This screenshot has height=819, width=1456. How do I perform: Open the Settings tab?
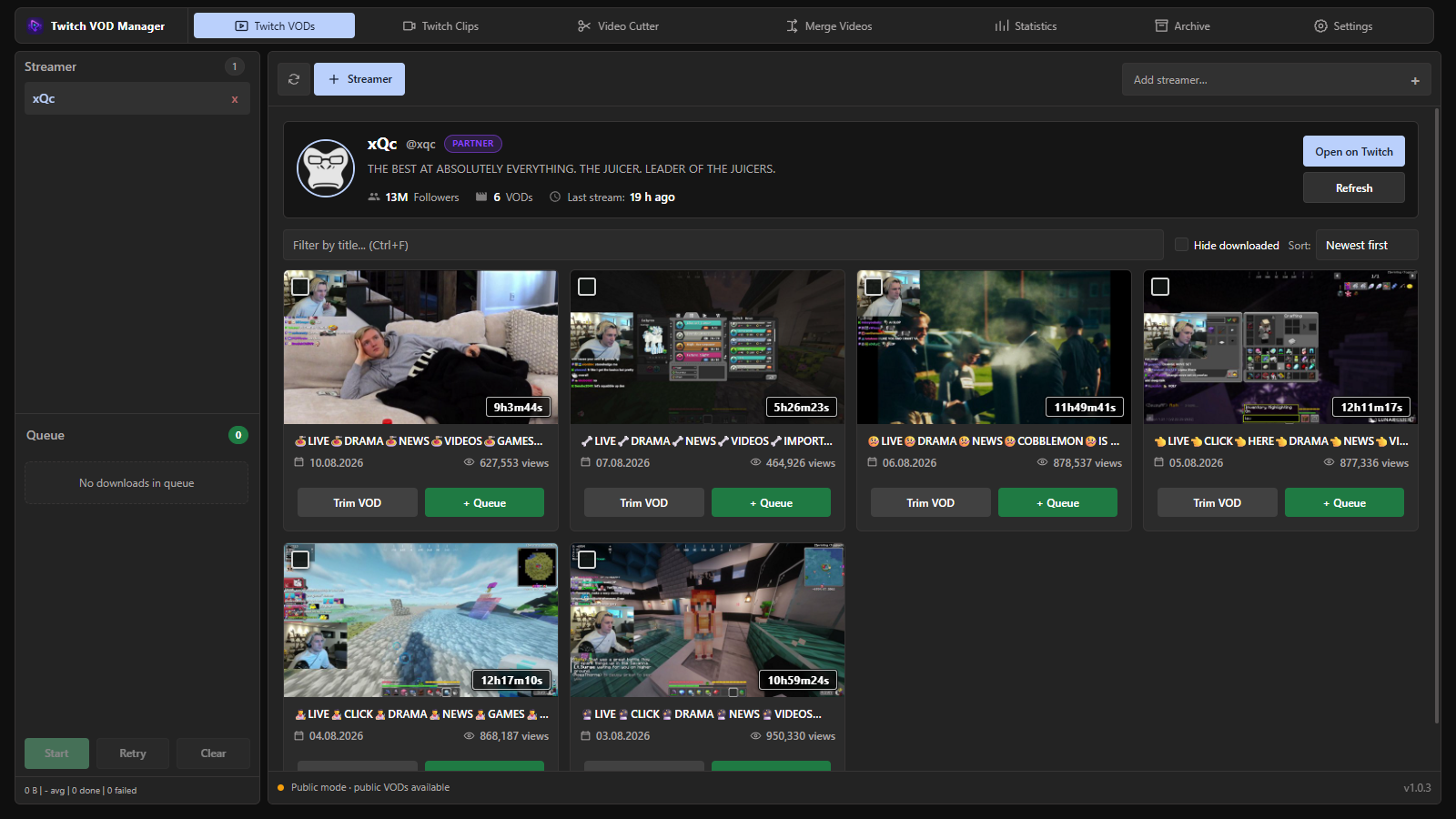(x=1343, y=25)
